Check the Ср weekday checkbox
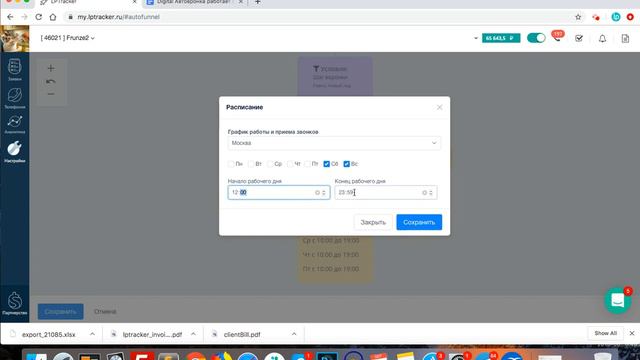The image size is (640, 360). pyautogui.click(x=270, y=164)
